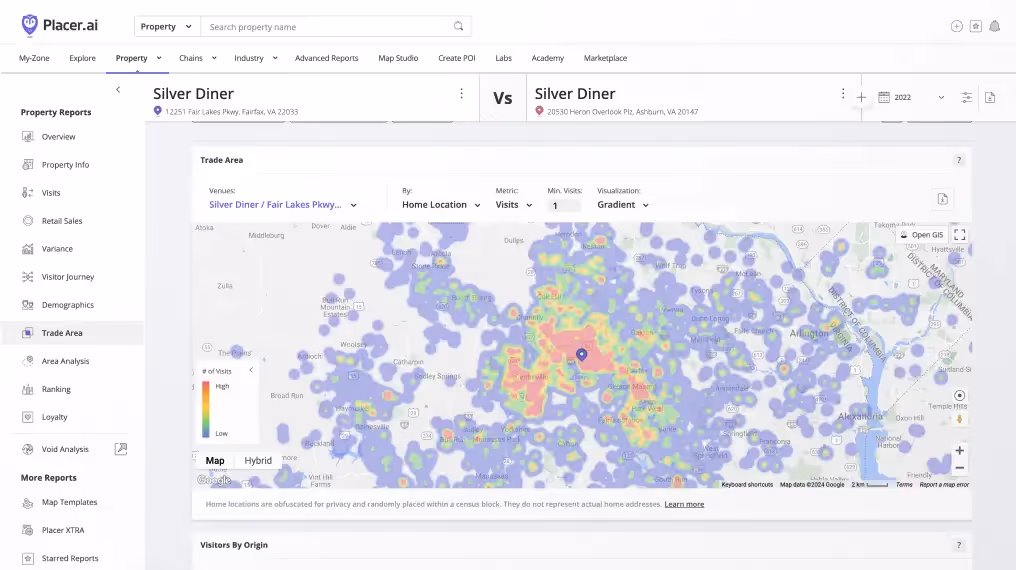Screen dimensions: 1016x570
Task: Open notifications bell
Action: (995, 27)
